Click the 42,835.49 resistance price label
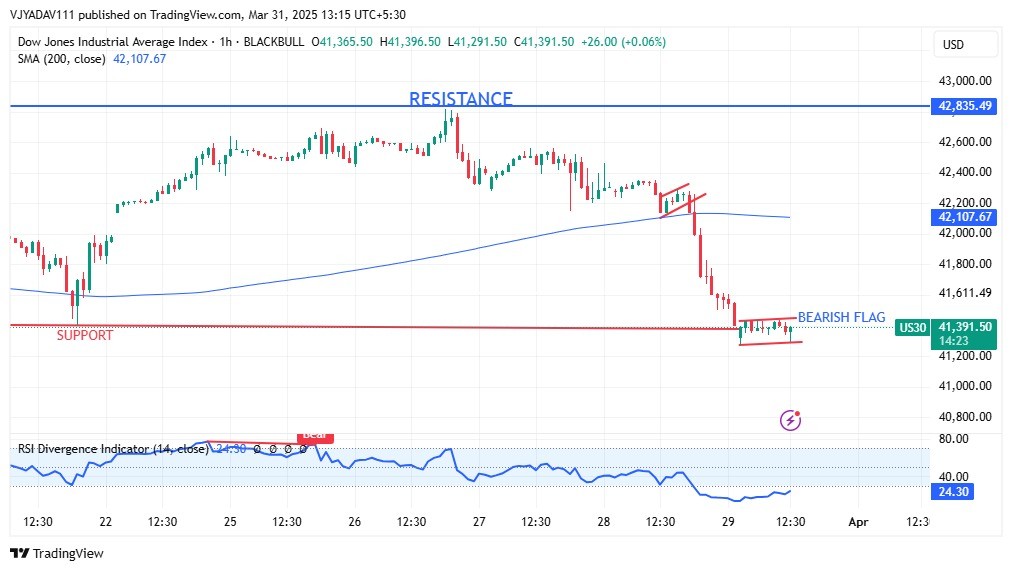 click(x=964, y=105)
